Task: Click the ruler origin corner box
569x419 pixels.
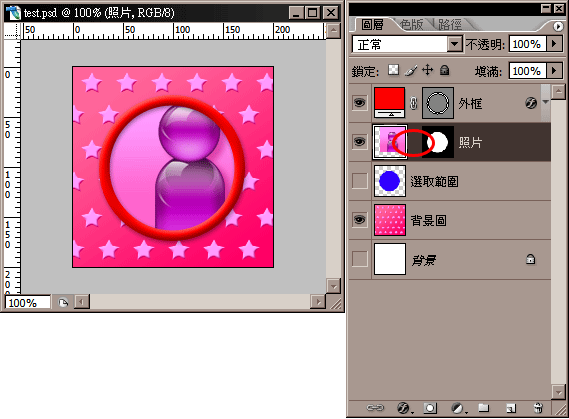Action: [12, 31]
